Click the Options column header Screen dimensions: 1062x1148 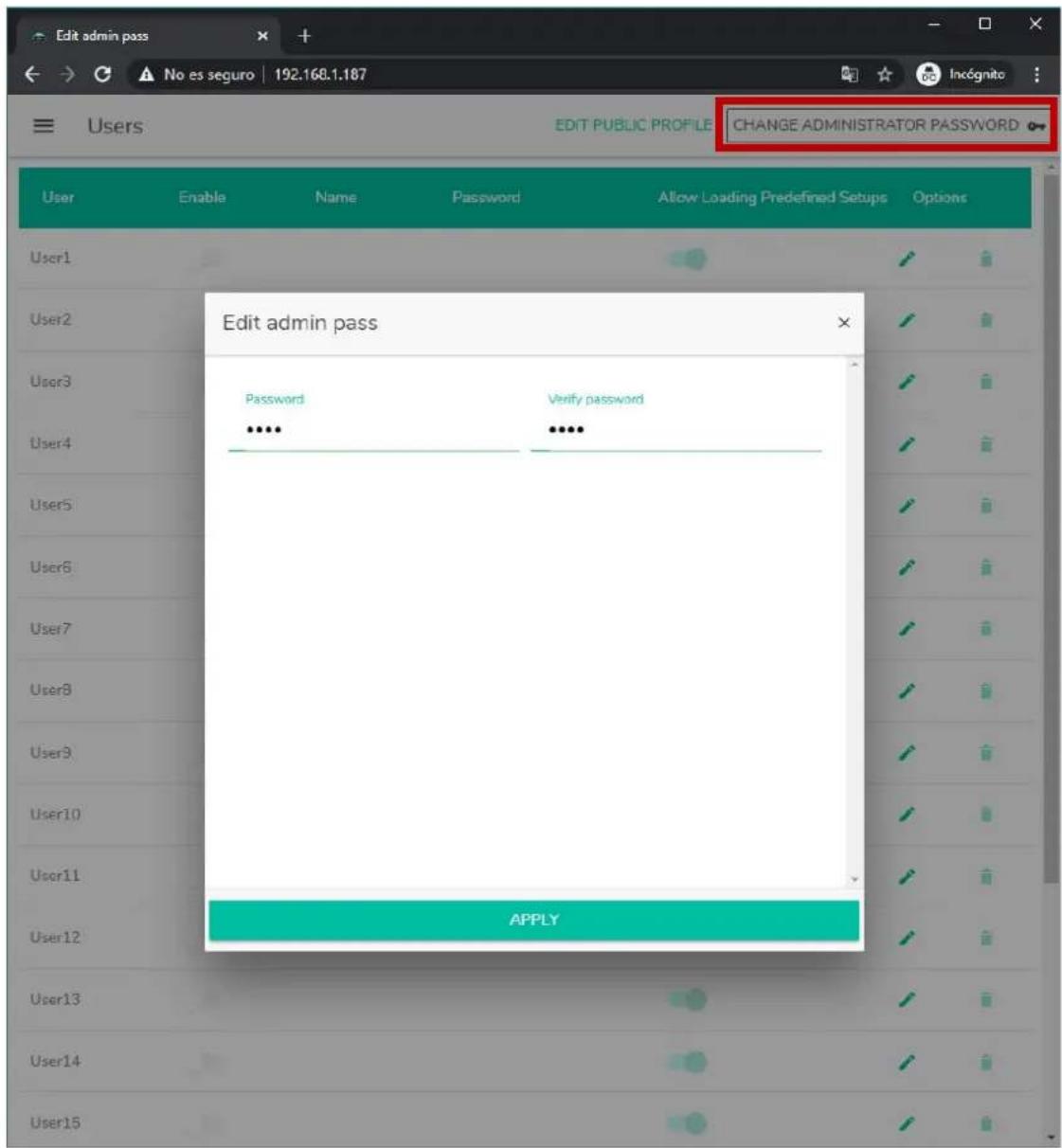(x=940, y=197)
